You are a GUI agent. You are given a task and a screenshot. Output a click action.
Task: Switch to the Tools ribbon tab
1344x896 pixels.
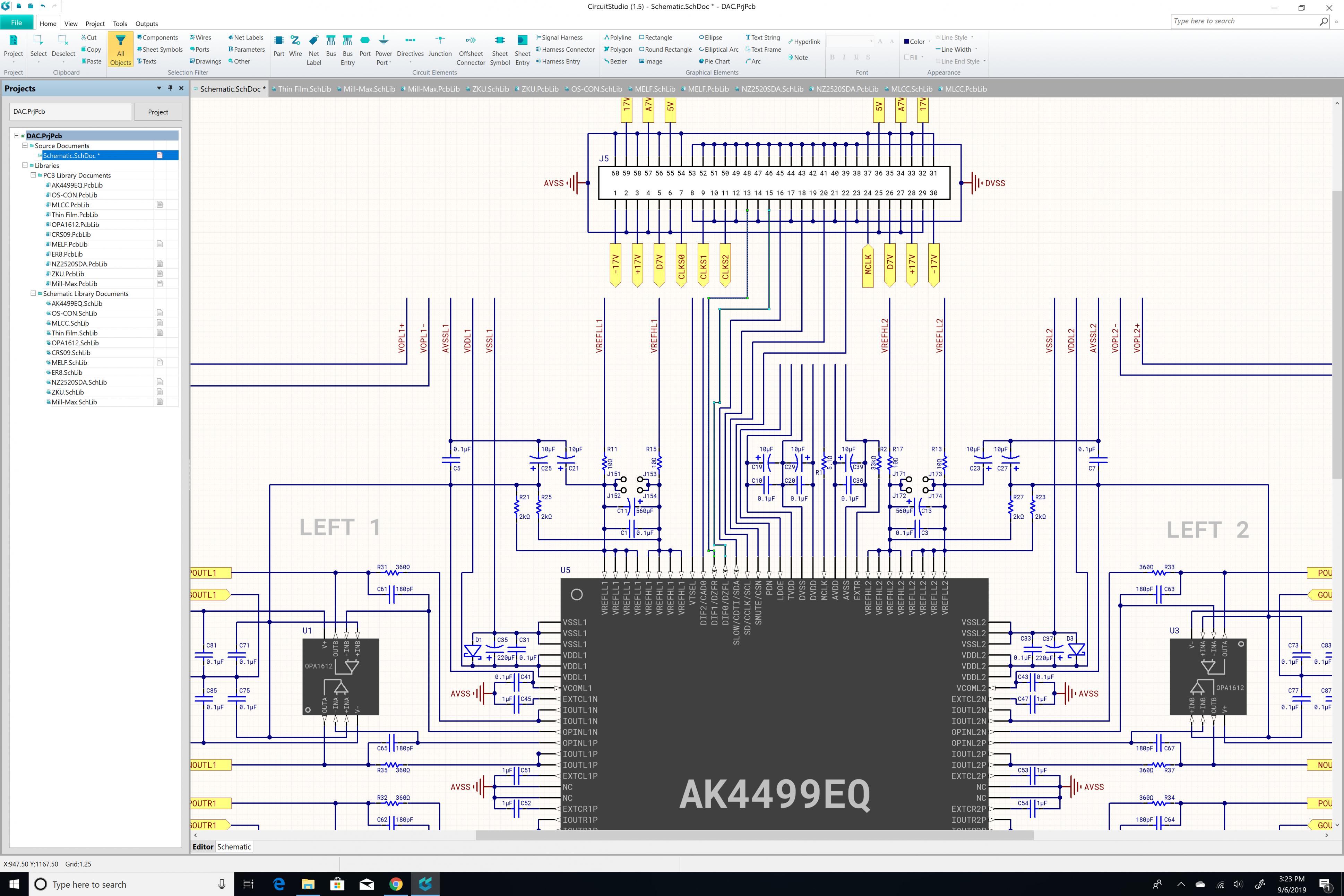120,24
